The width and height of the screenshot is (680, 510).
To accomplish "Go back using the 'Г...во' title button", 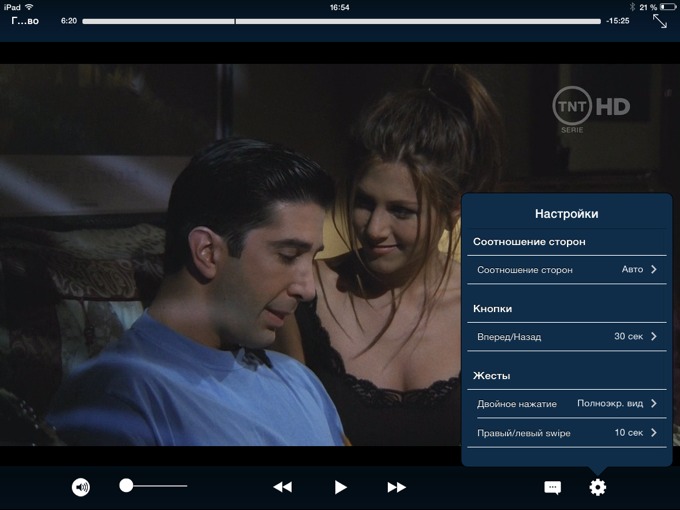I will click(25, 21).
